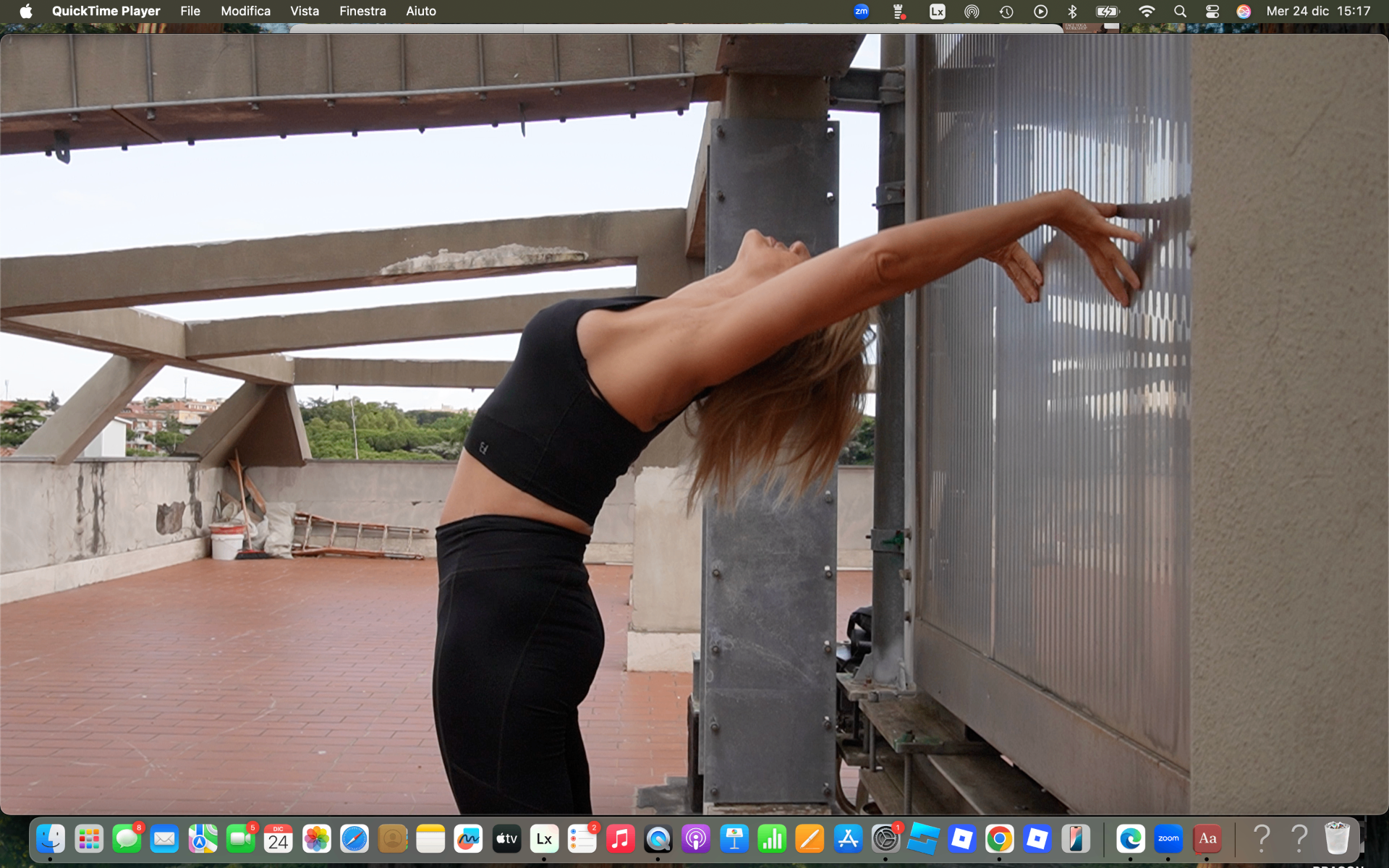Image resolution: width=1389 pixels, height=868 pixels.
Task: Open FaceTime in the Dock
Action: [x=241, y=838]
